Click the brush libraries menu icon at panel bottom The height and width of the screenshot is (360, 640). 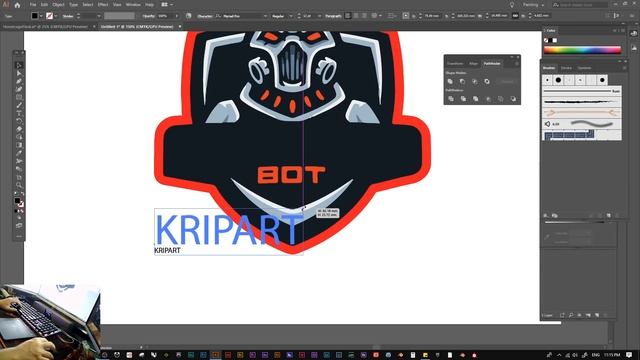(x=546, y=216)
